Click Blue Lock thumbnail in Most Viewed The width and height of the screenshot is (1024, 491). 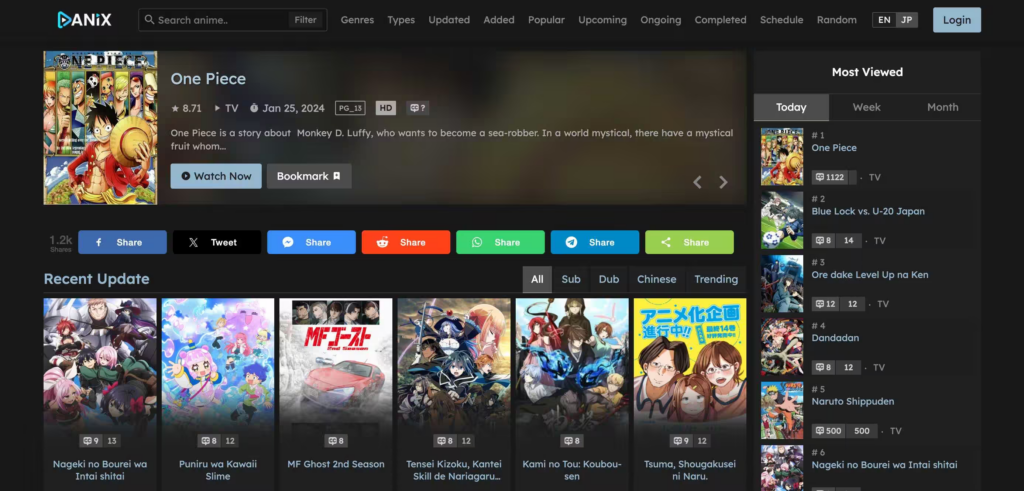[x=782, y=220]
